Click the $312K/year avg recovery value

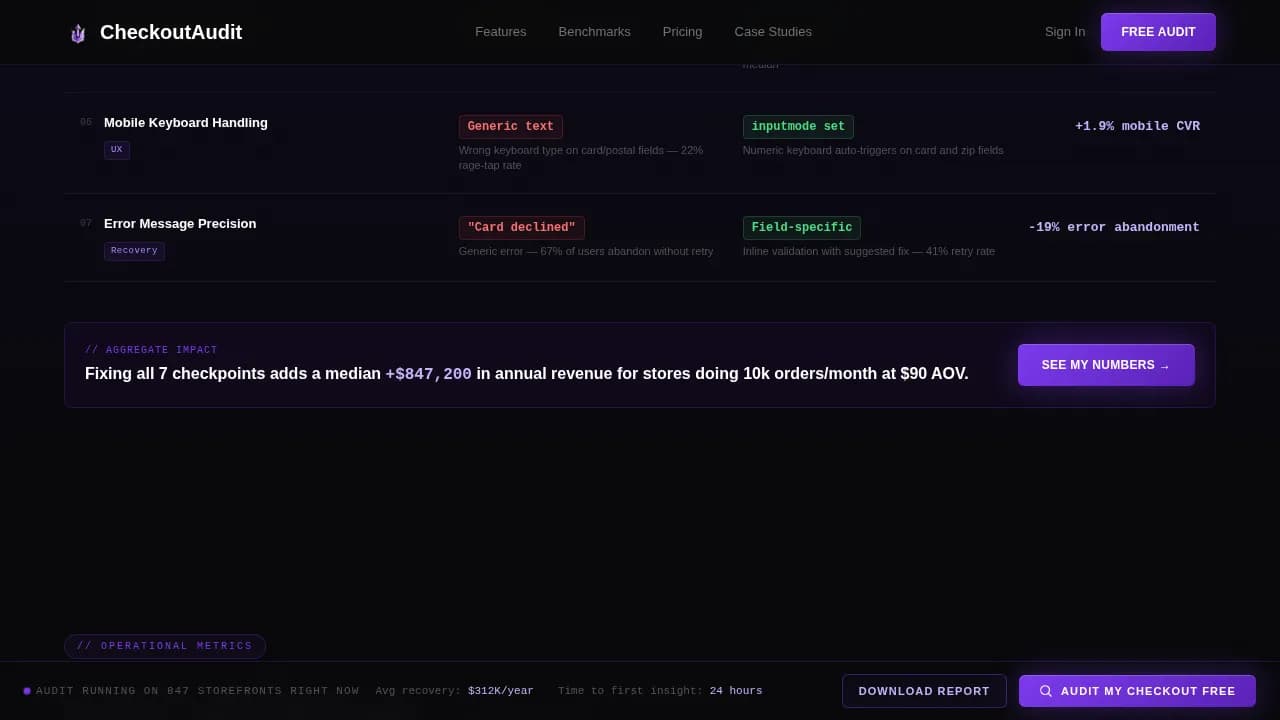501,691
